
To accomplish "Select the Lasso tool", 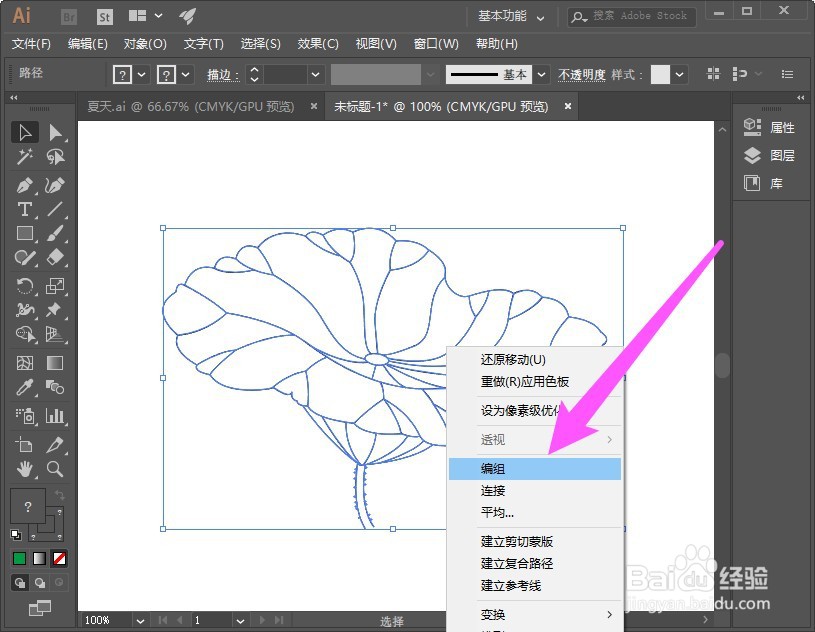I will [x=55, y=156].
